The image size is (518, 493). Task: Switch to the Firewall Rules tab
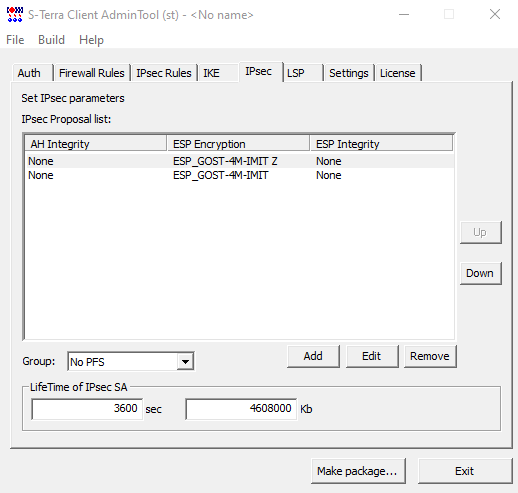click(92, 73)
